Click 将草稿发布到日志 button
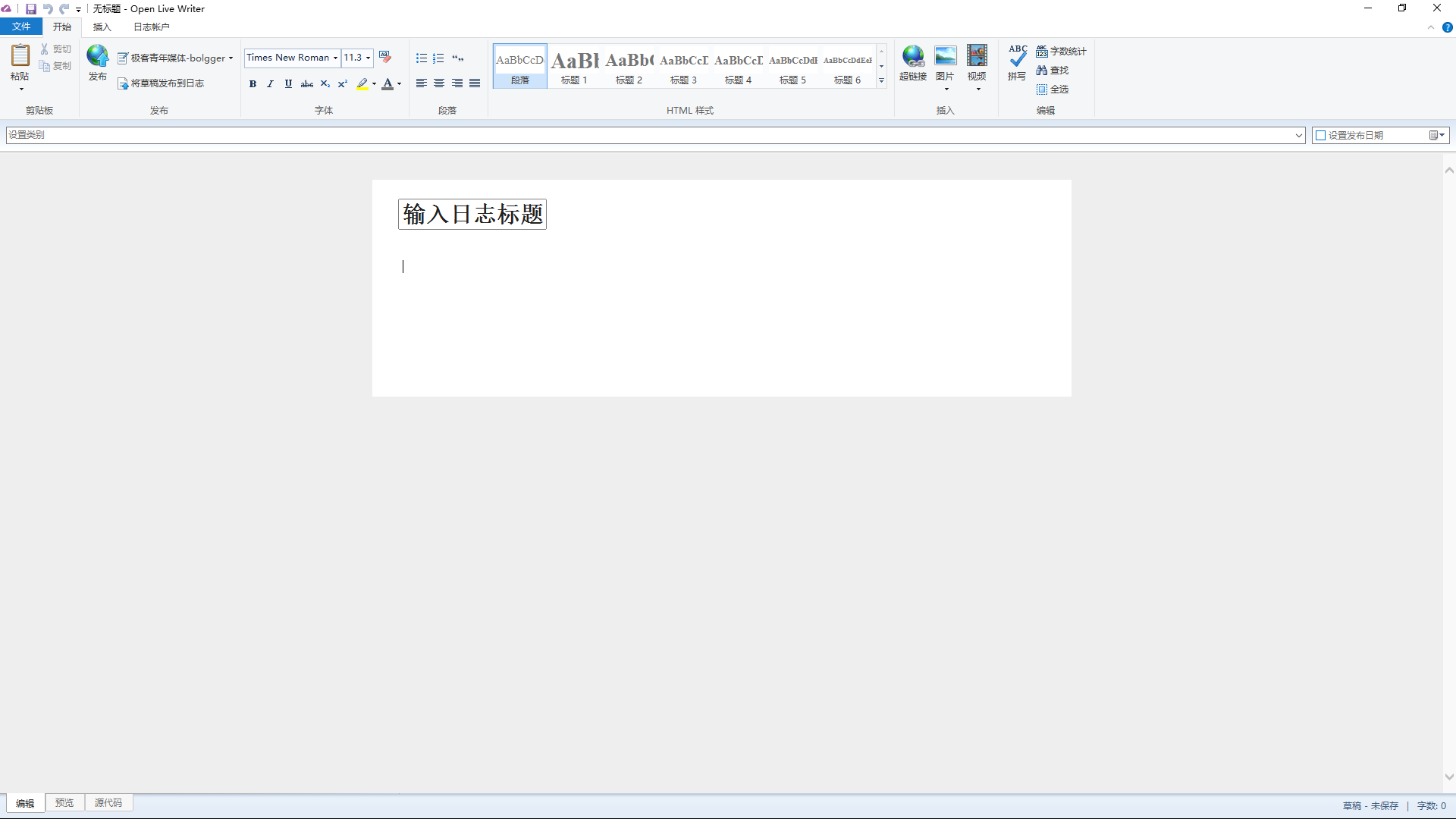This screenshot has width=1456, height=819. click(161, 83)
